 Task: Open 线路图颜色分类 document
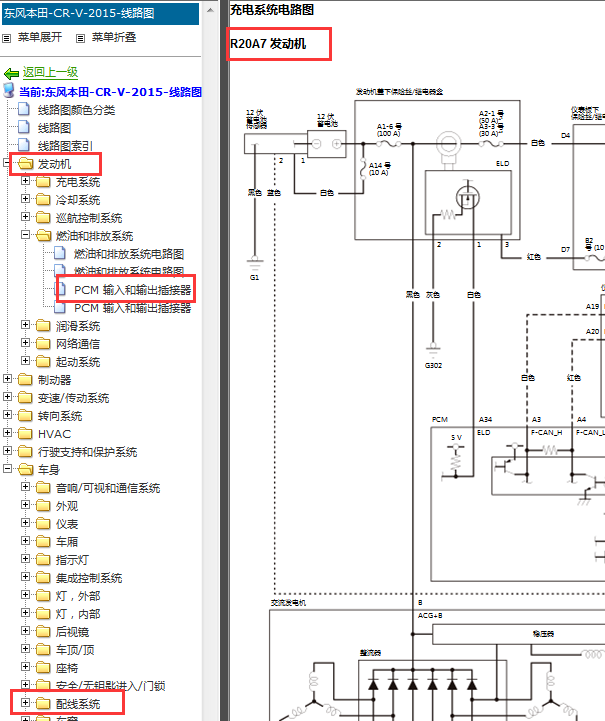point(76,110)
